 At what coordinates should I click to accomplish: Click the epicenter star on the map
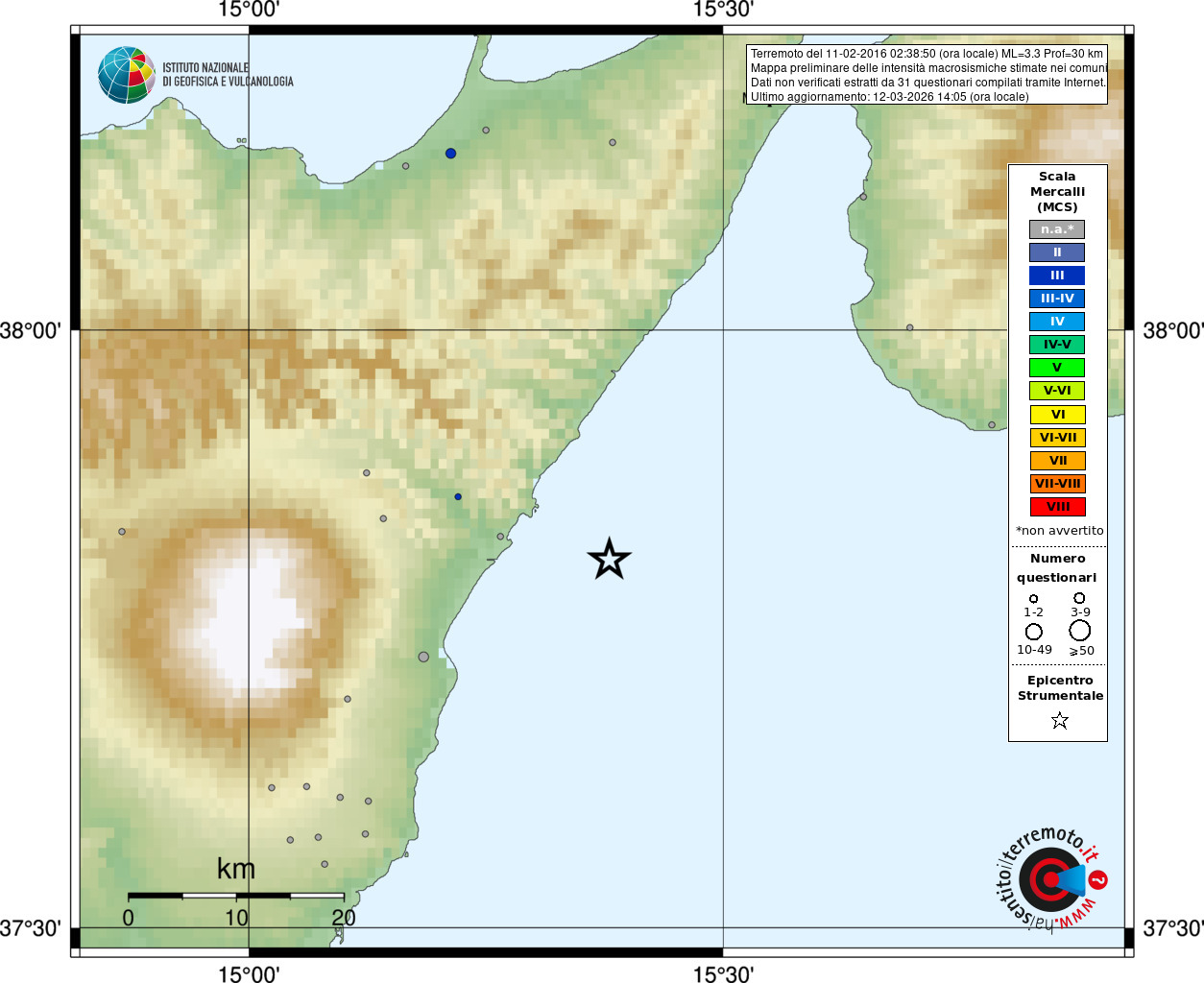click(x=610, y=559)
